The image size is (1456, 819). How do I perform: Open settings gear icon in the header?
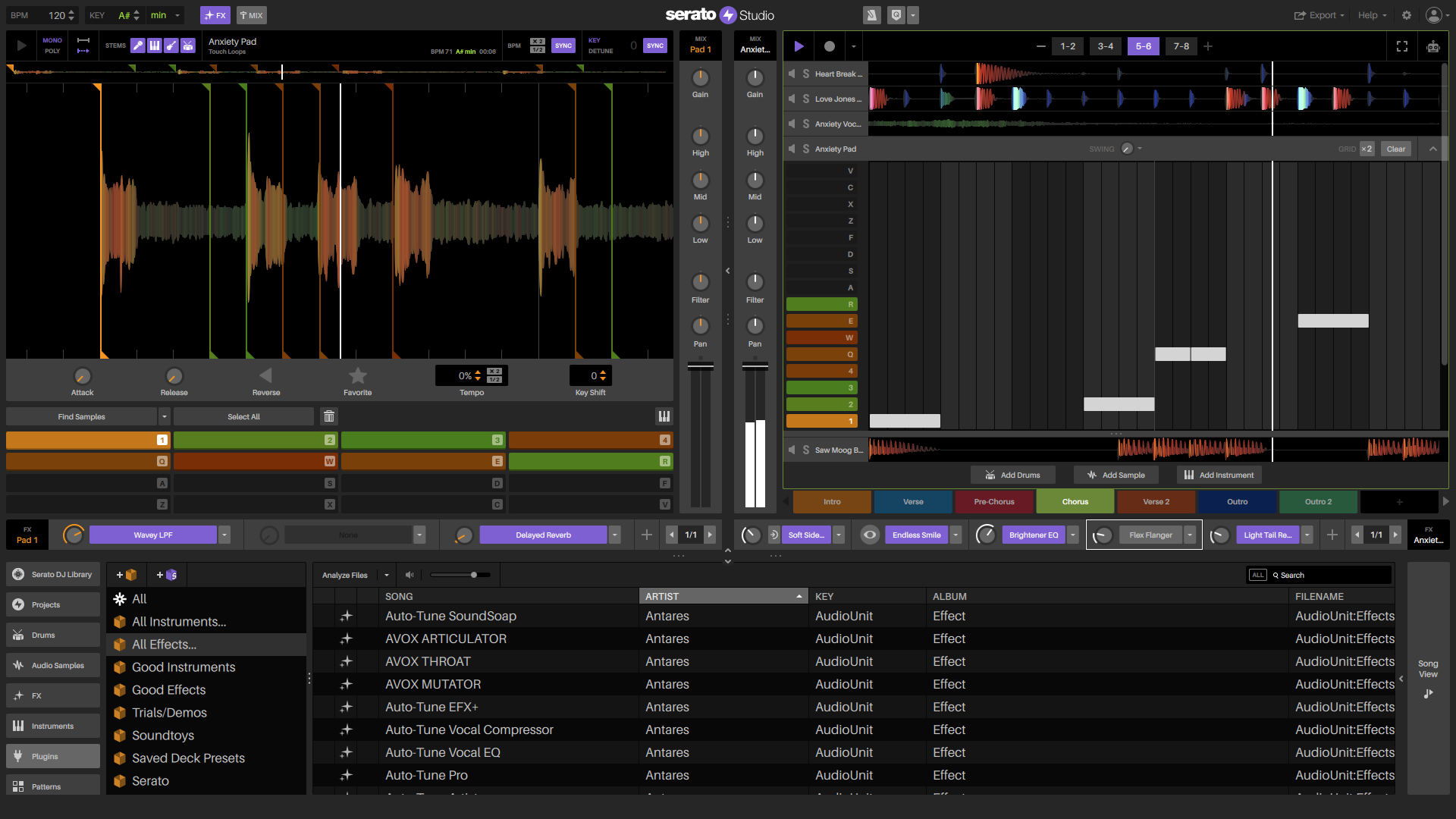pos(1407,15)
